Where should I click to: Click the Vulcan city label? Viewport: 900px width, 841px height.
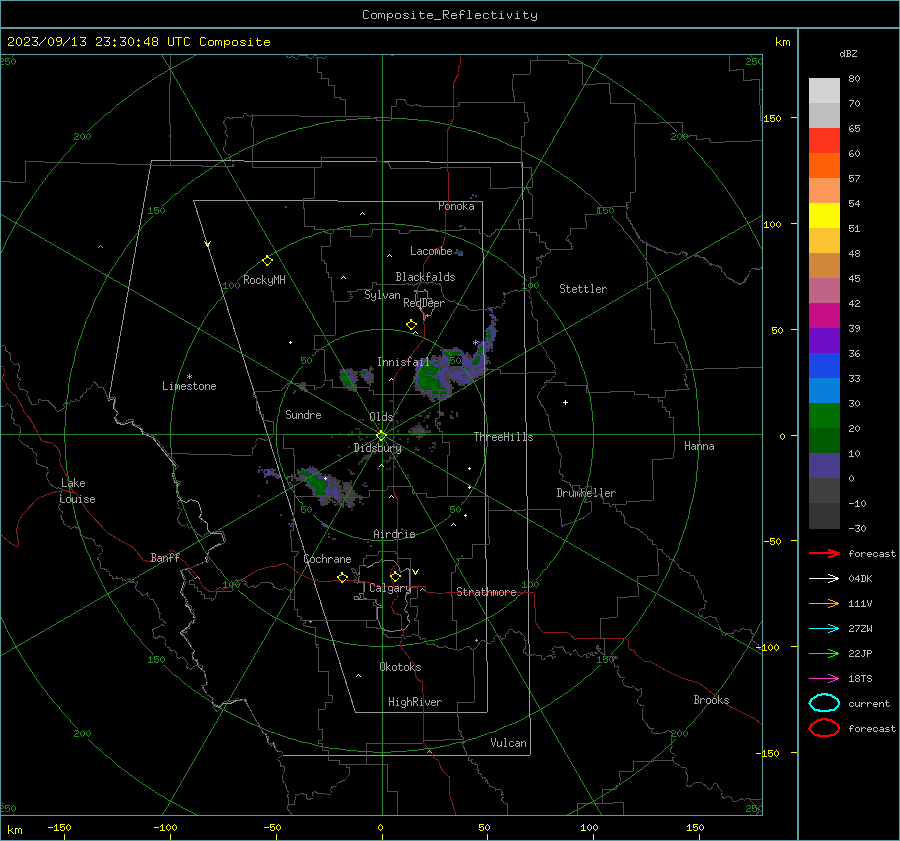coord(508,743)
